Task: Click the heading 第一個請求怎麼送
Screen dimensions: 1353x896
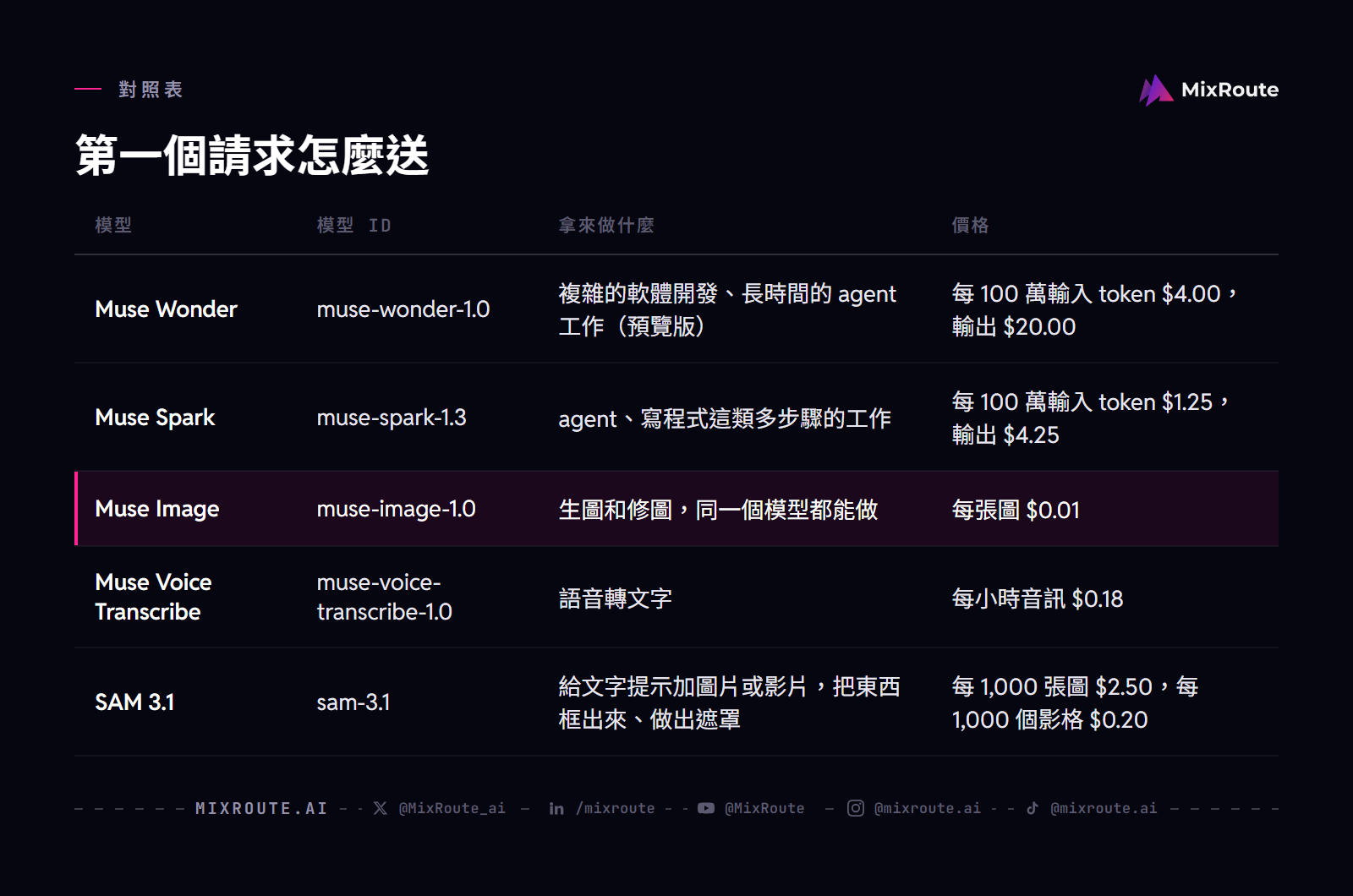Action: [x=252, y=156]
